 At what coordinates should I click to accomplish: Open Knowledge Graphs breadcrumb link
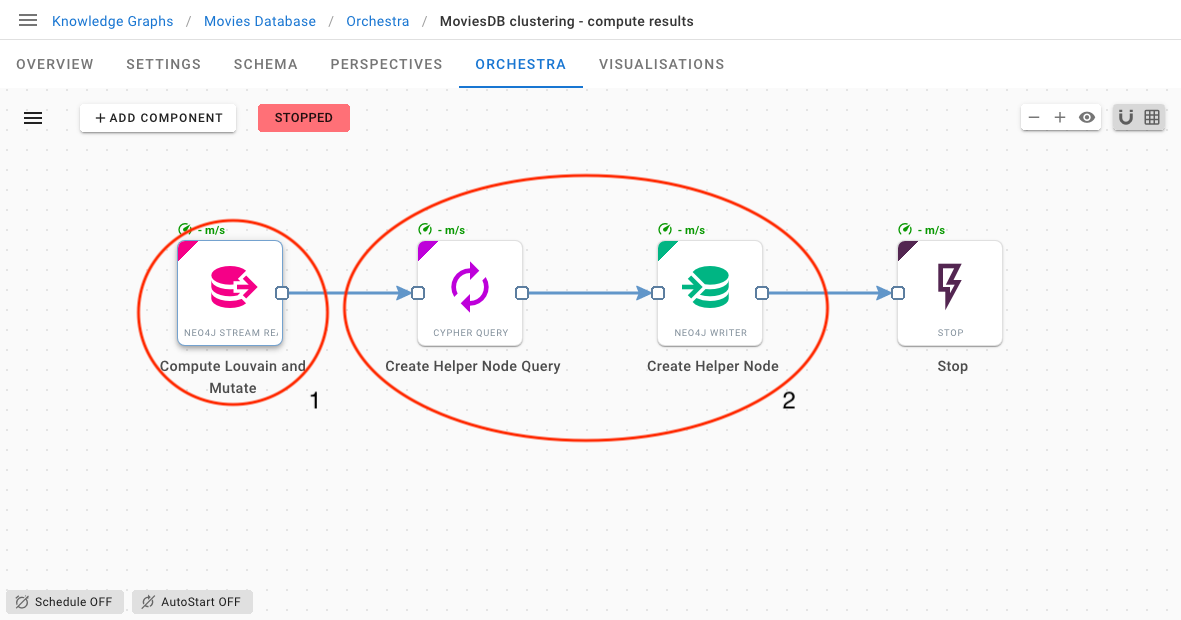(112, 21)
